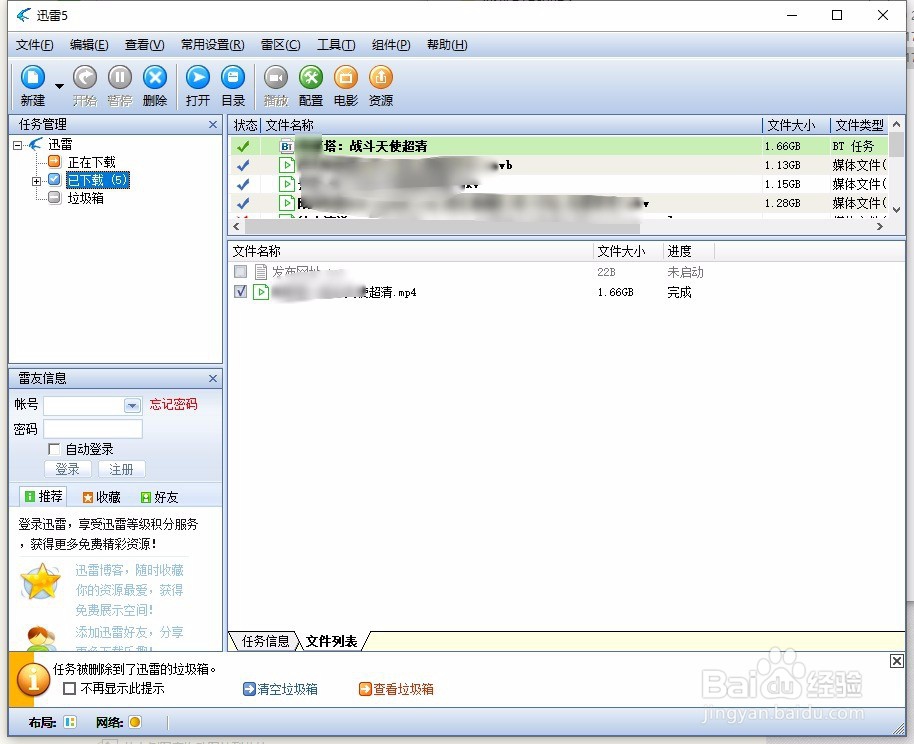This screenshot has height=744, width=914.
Task: Open the 工具(T) menu
Action: (x=336, y=45)
